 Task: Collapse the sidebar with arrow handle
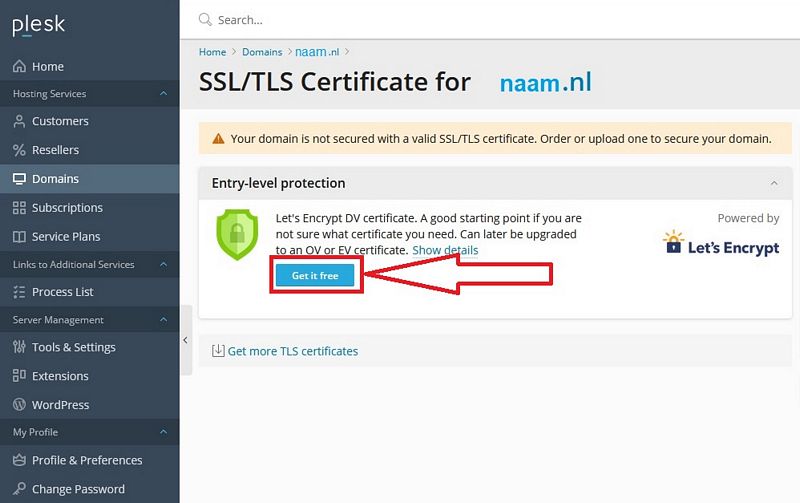(186, 340)
